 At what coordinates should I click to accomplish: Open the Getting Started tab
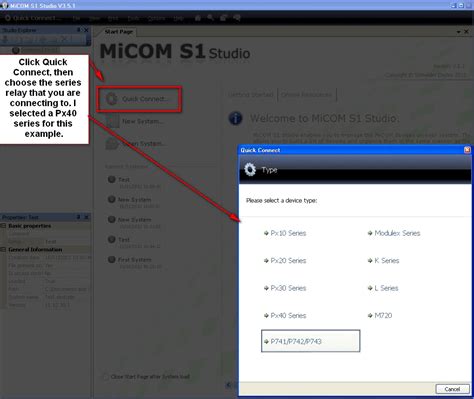pyautogui.click(x=251, y=95)
